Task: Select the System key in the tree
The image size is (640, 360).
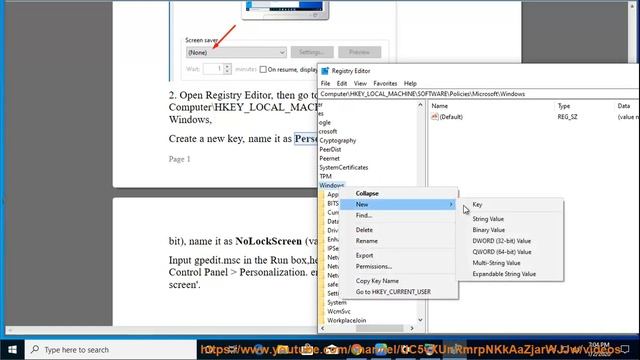Action: point(337,302)
